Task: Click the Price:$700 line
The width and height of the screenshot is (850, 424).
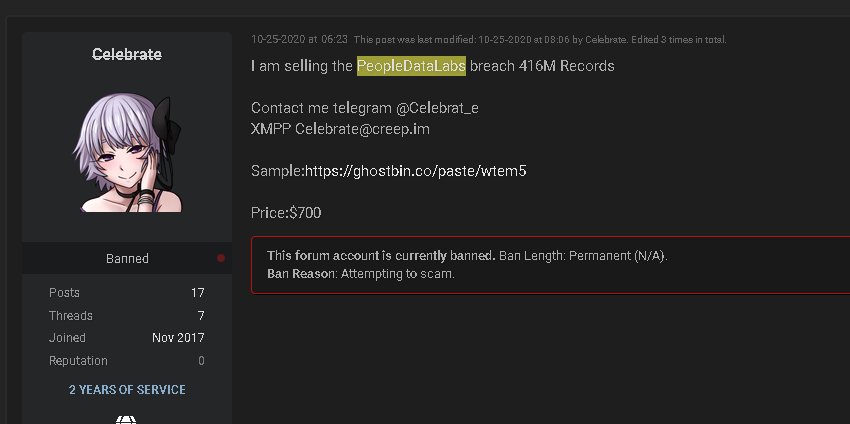Action: [x=286, y=213]
